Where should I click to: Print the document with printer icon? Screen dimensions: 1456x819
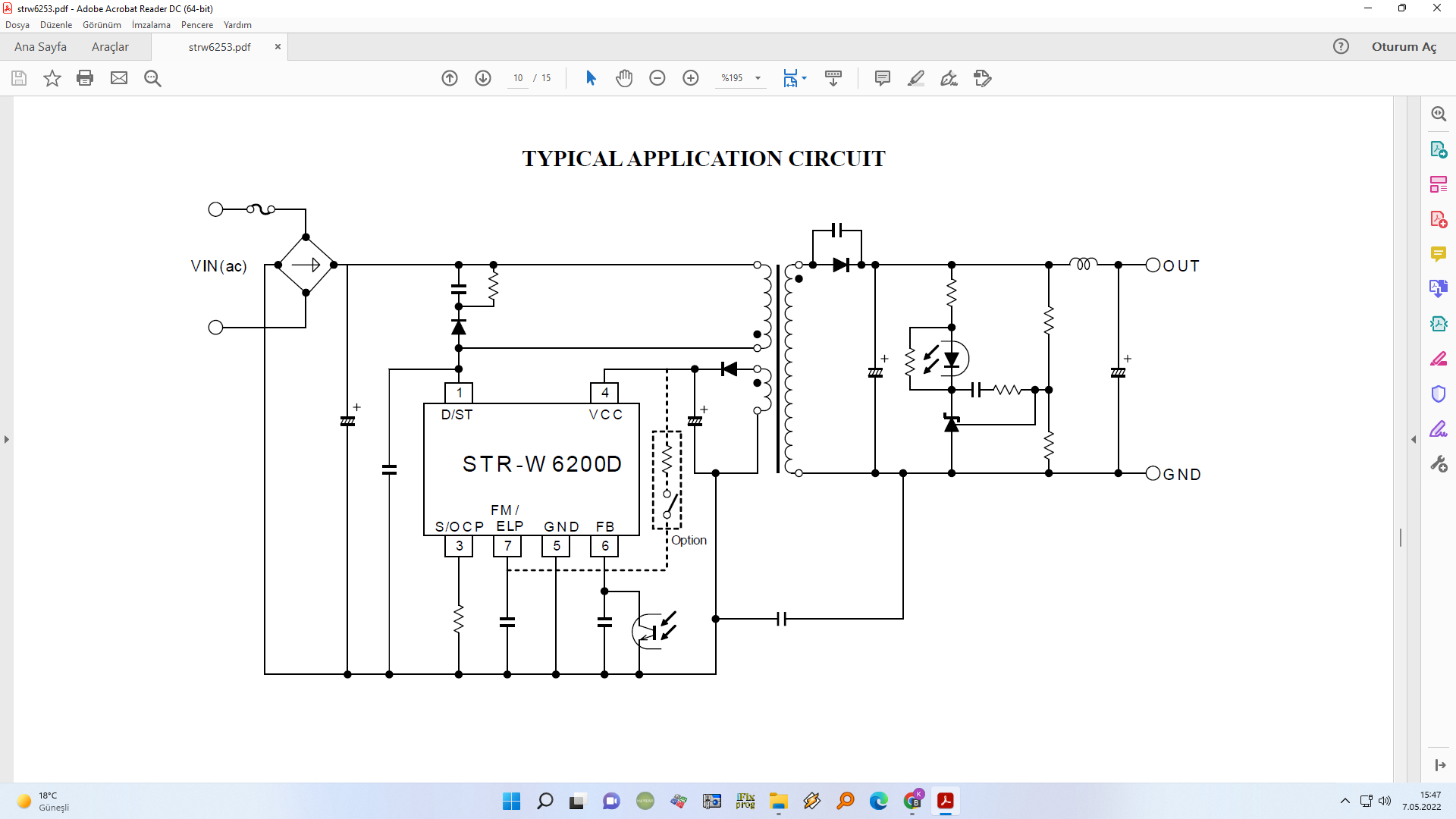[x=85, y=78]
